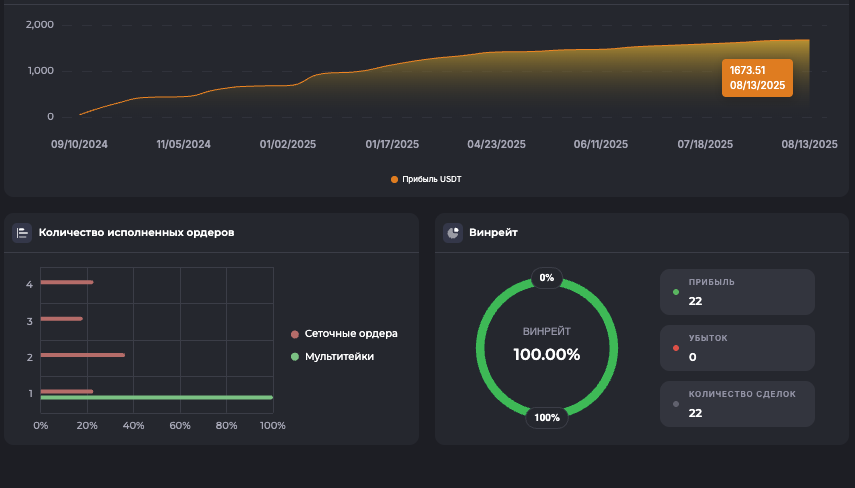Screen dimensions: 855x488
Task: Toggle the Сеточные ордера legend entry
Action: (344, 334)
